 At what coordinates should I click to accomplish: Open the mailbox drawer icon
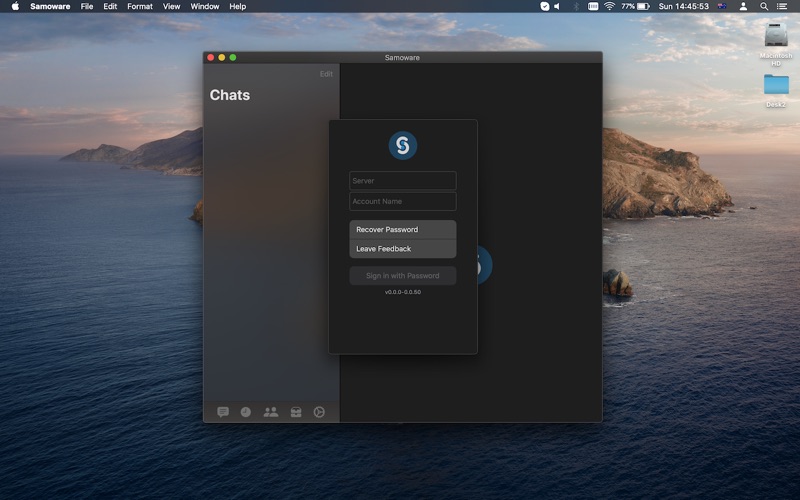296,412
